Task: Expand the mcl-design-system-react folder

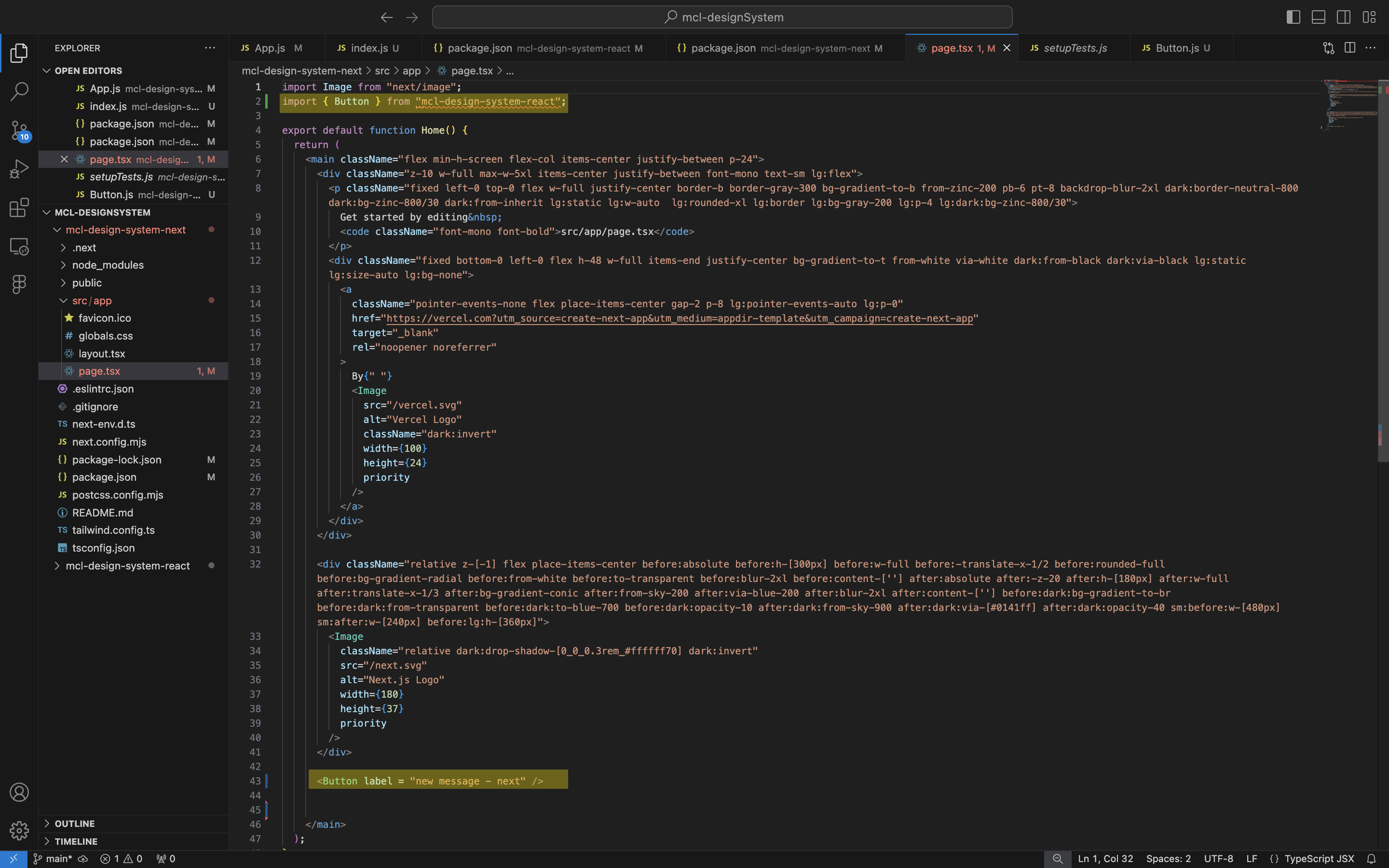Action: (127, 565)
